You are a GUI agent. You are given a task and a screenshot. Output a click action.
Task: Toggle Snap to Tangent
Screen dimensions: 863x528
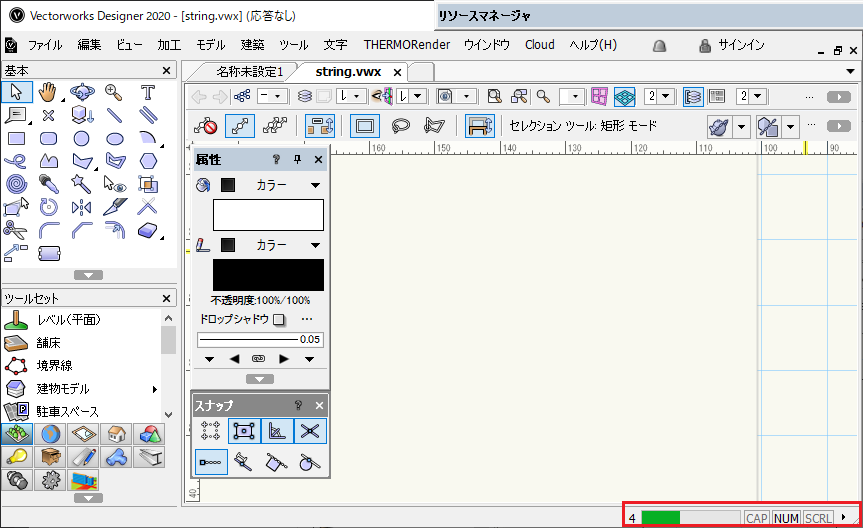point(310,462)
